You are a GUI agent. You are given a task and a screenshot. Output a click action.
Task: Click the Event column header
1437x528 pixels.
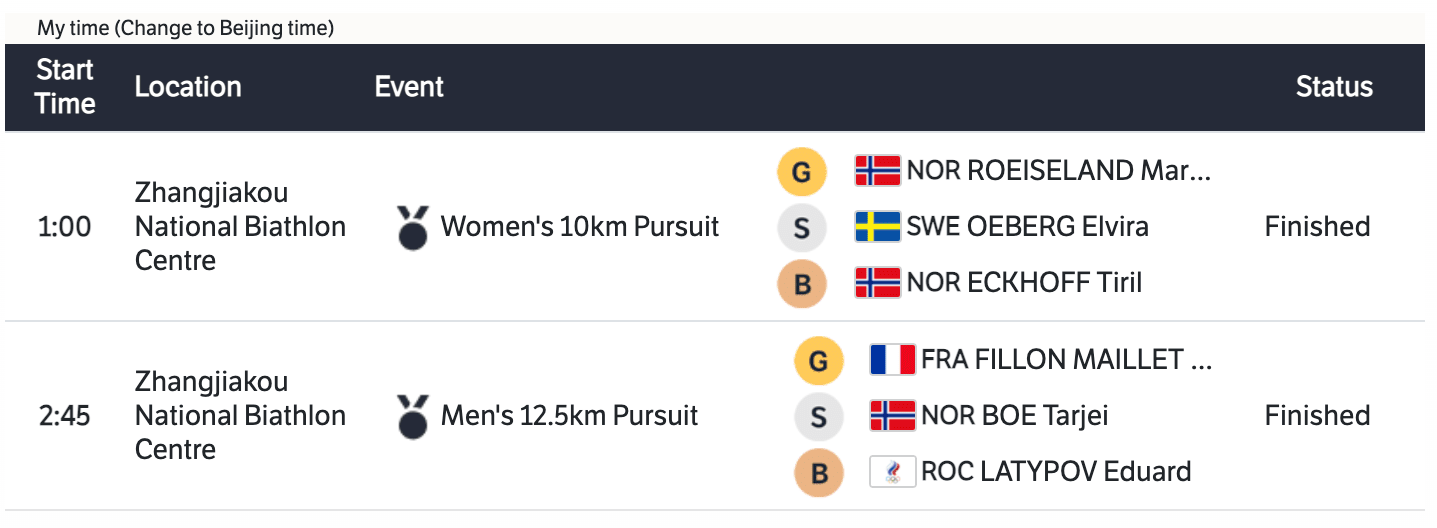pos(409,87)
